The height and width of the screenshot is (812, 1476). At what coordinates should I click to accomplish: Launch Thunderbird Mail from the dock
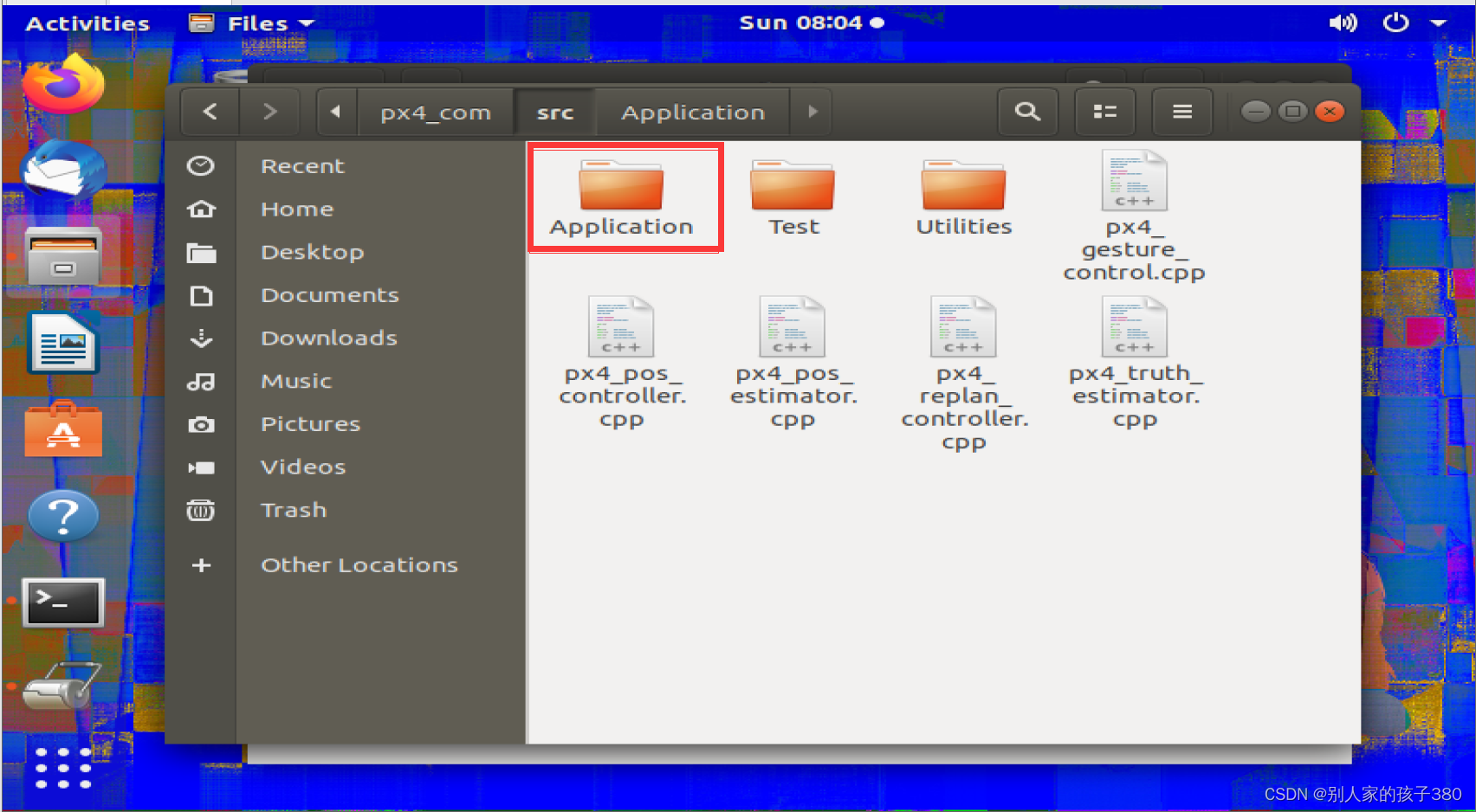[63, 168]
